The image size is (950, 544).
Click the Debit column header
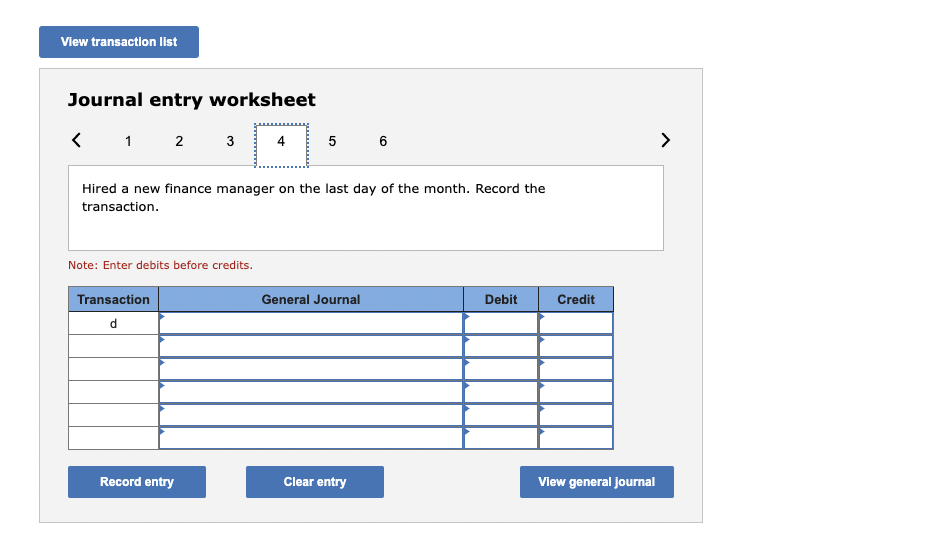501,299
